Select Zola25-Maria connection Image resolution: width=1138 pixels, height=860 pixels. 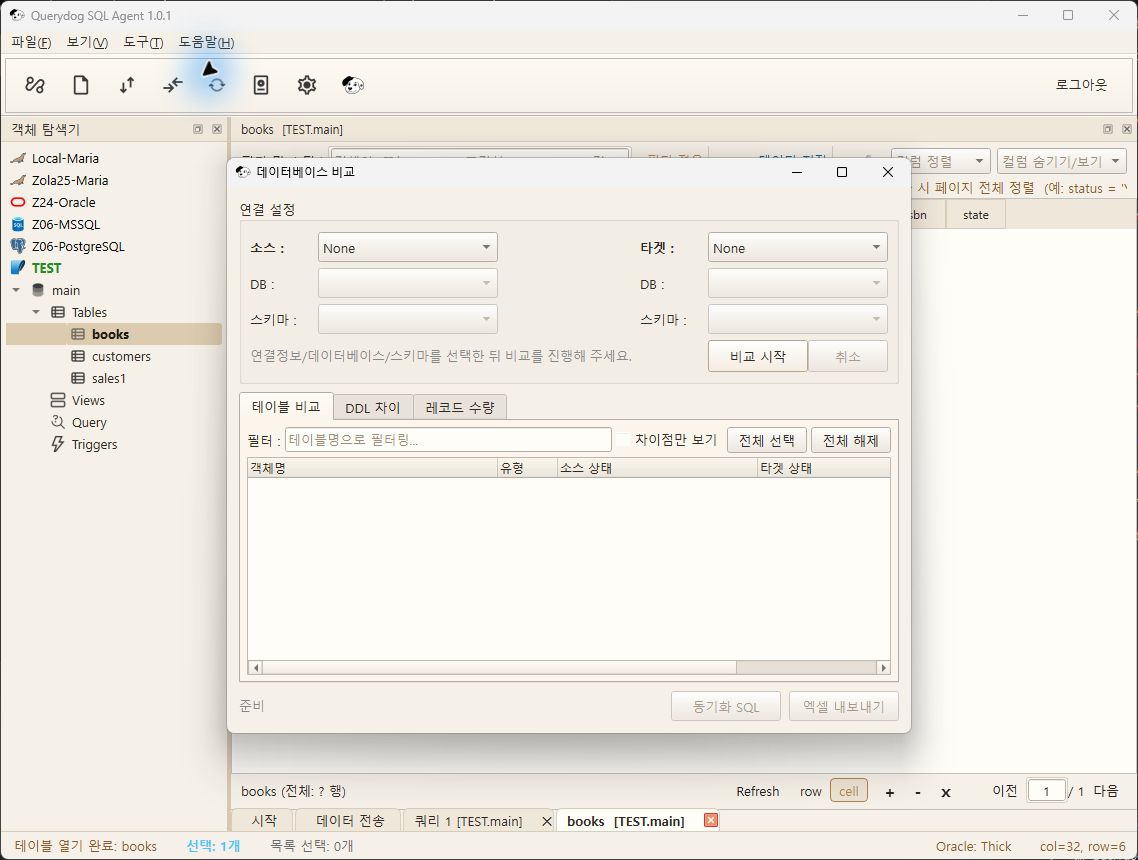click(70, 180)
